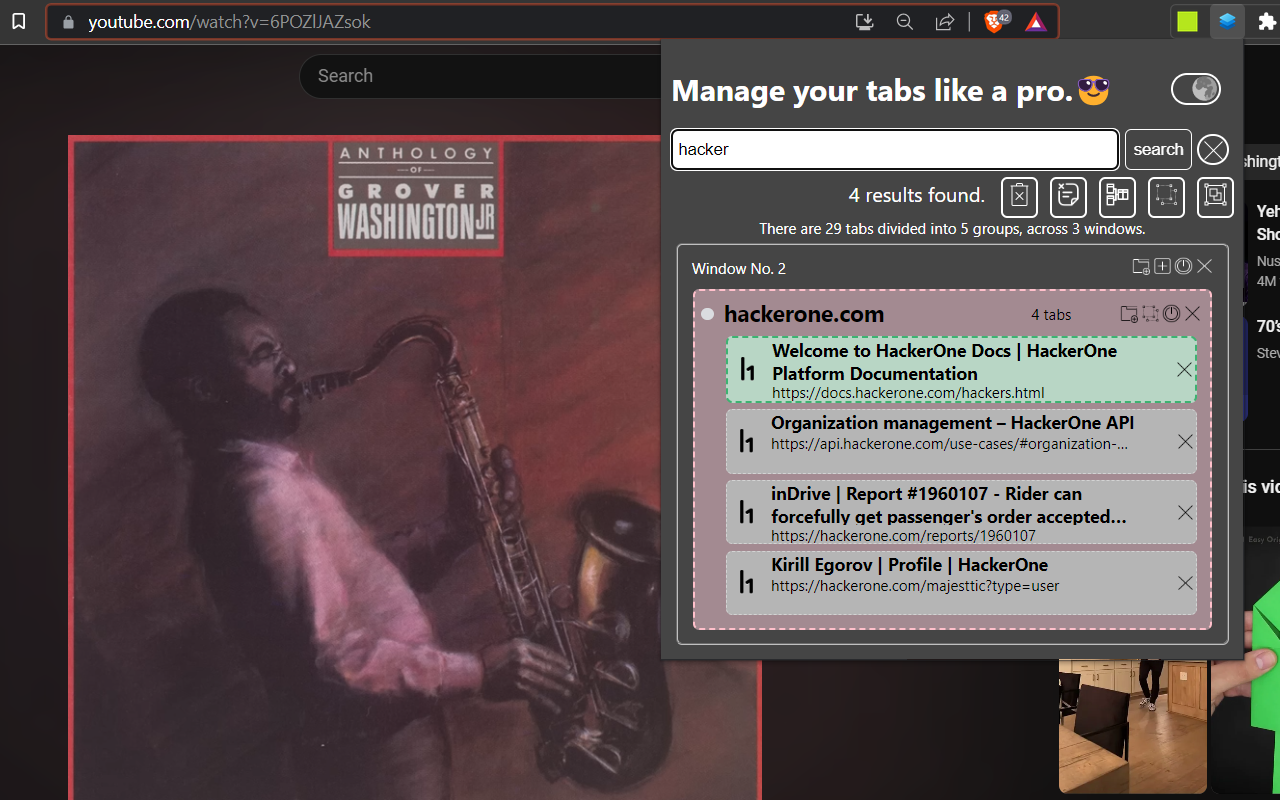Click the '4 results found.' text
Image resolution: width=1280 pixels, height=800 pixels.
[917, 195]
